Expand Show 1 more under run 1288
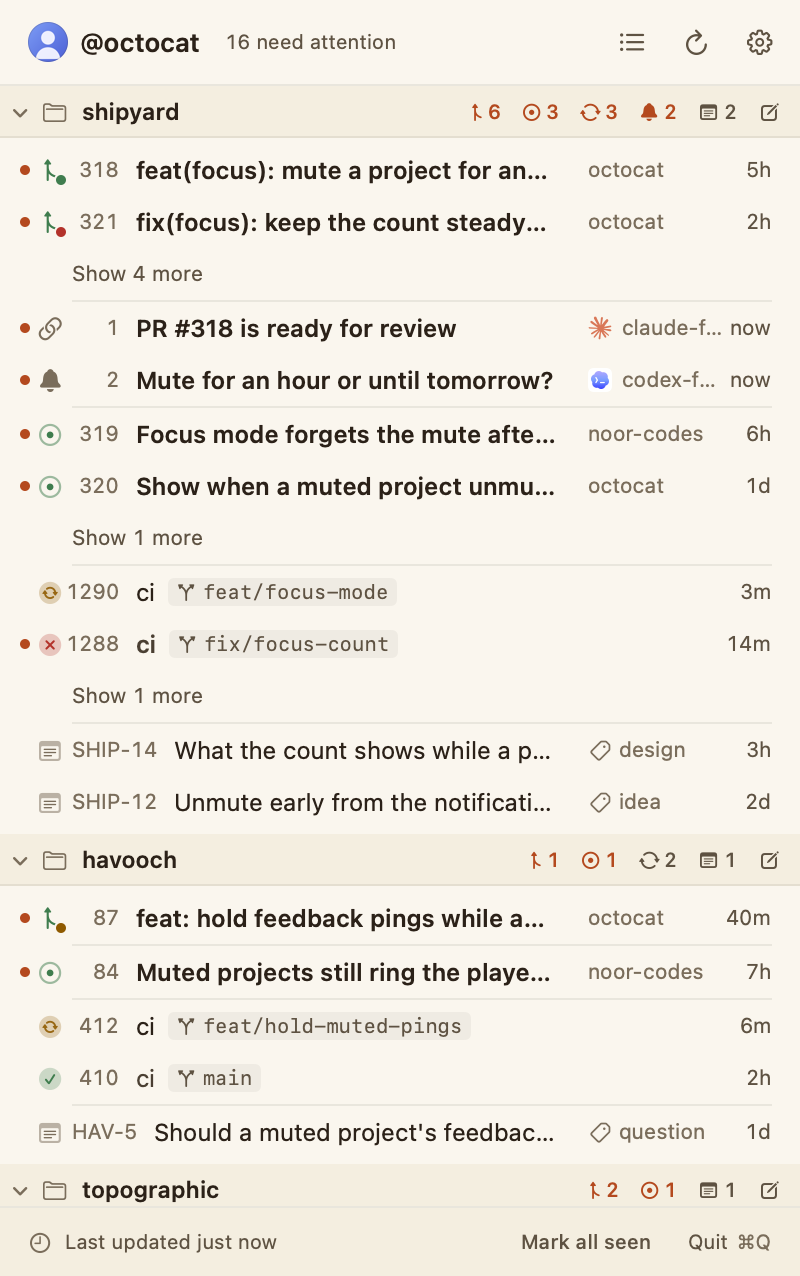The width and height of the screenshot is (800, 1276). click(137, 696)
